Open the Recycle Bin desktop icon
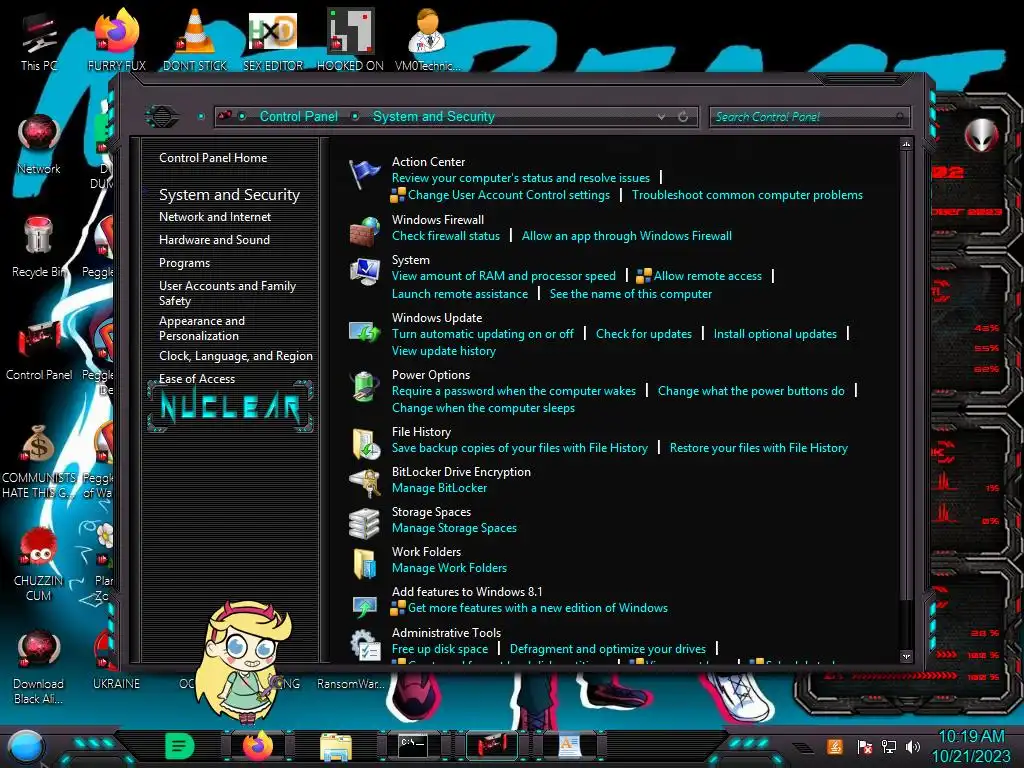The height and width of the screenshot is (768, 1024). click(x=39, y=237)
